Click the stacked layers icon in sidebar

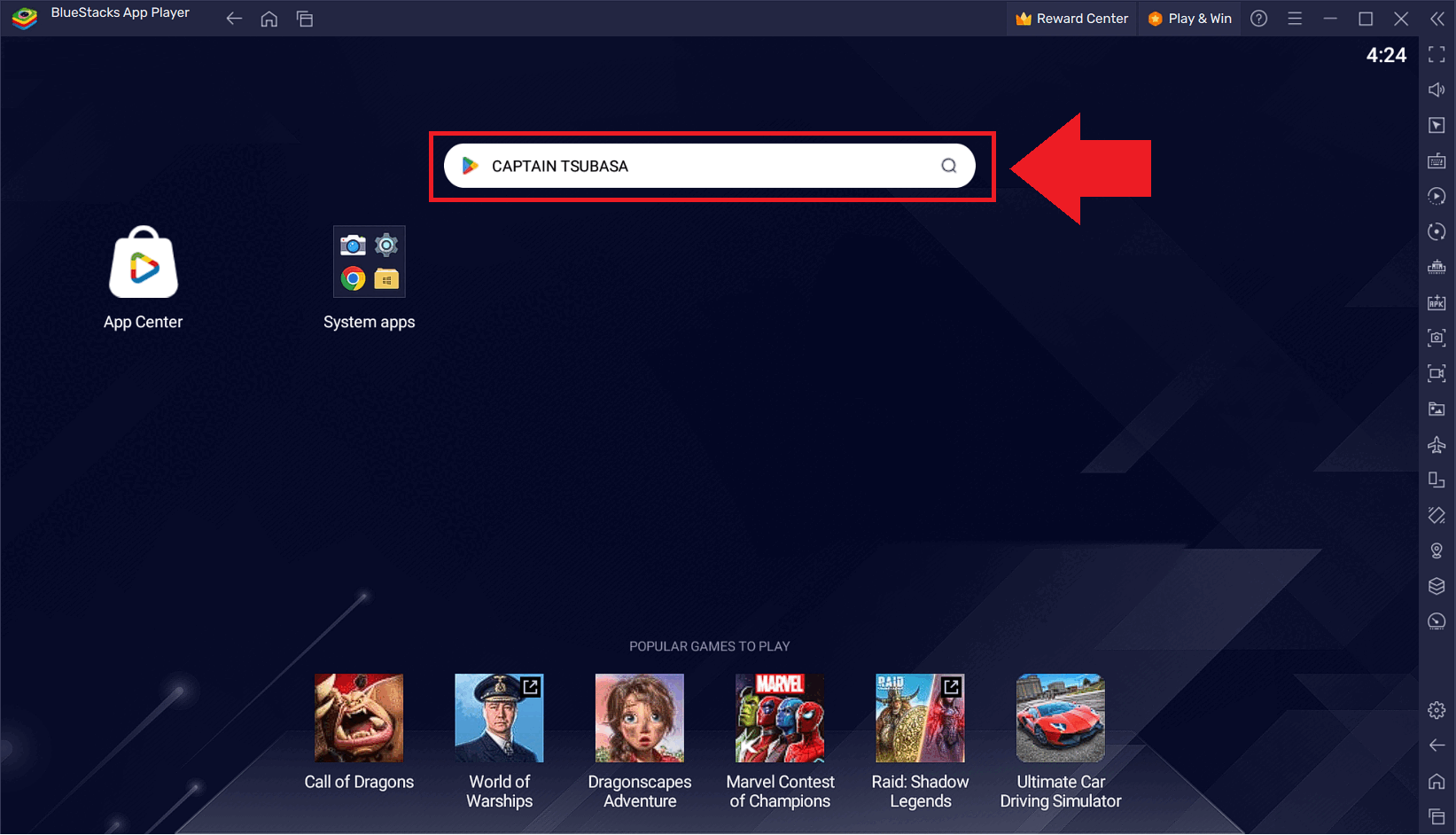click(x=1437, y=586)
